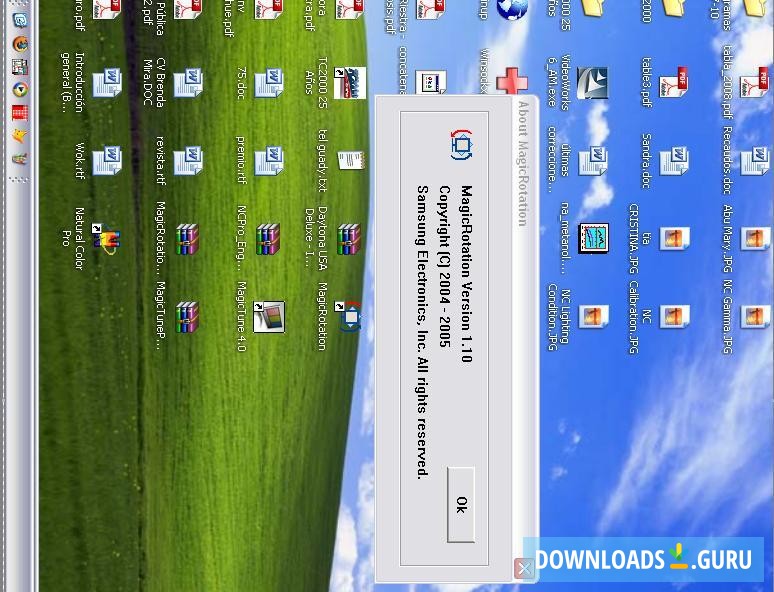The width and height of the screenshot is (774, 592).
Task: Select the MagicTune 4.0 shortcut icon
Action: click(269, 316)
